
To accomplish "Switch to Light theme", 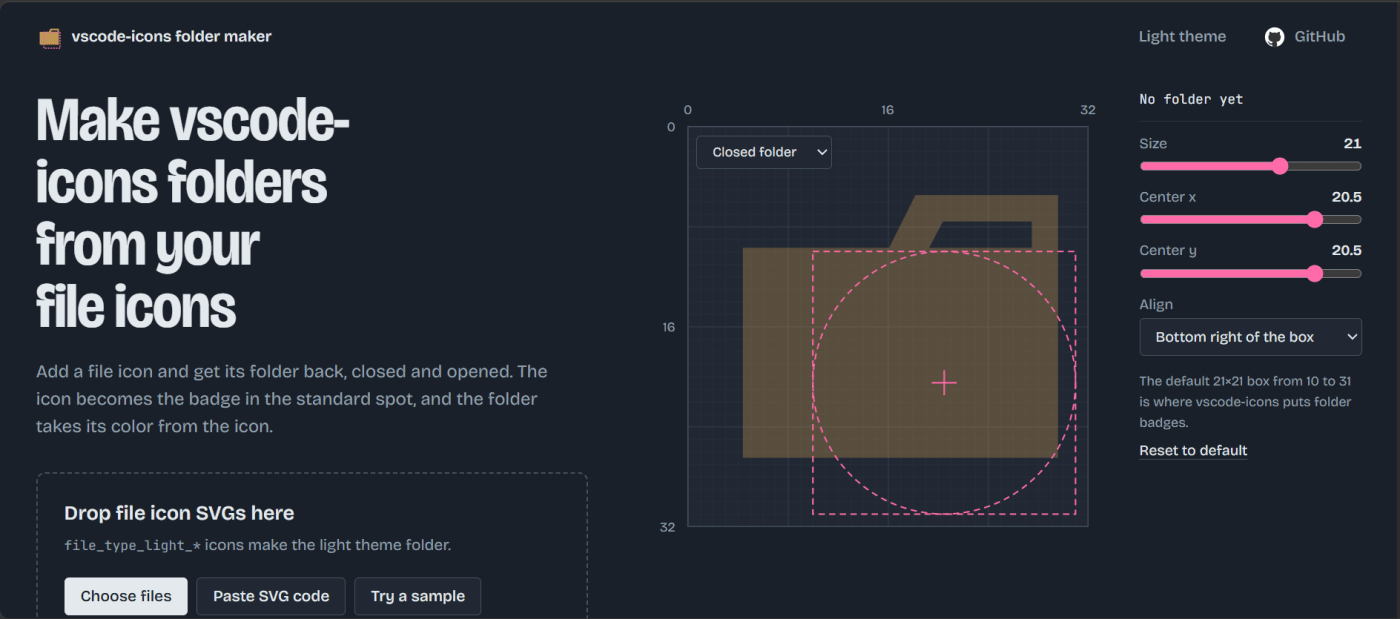I will coord(1182,37).
